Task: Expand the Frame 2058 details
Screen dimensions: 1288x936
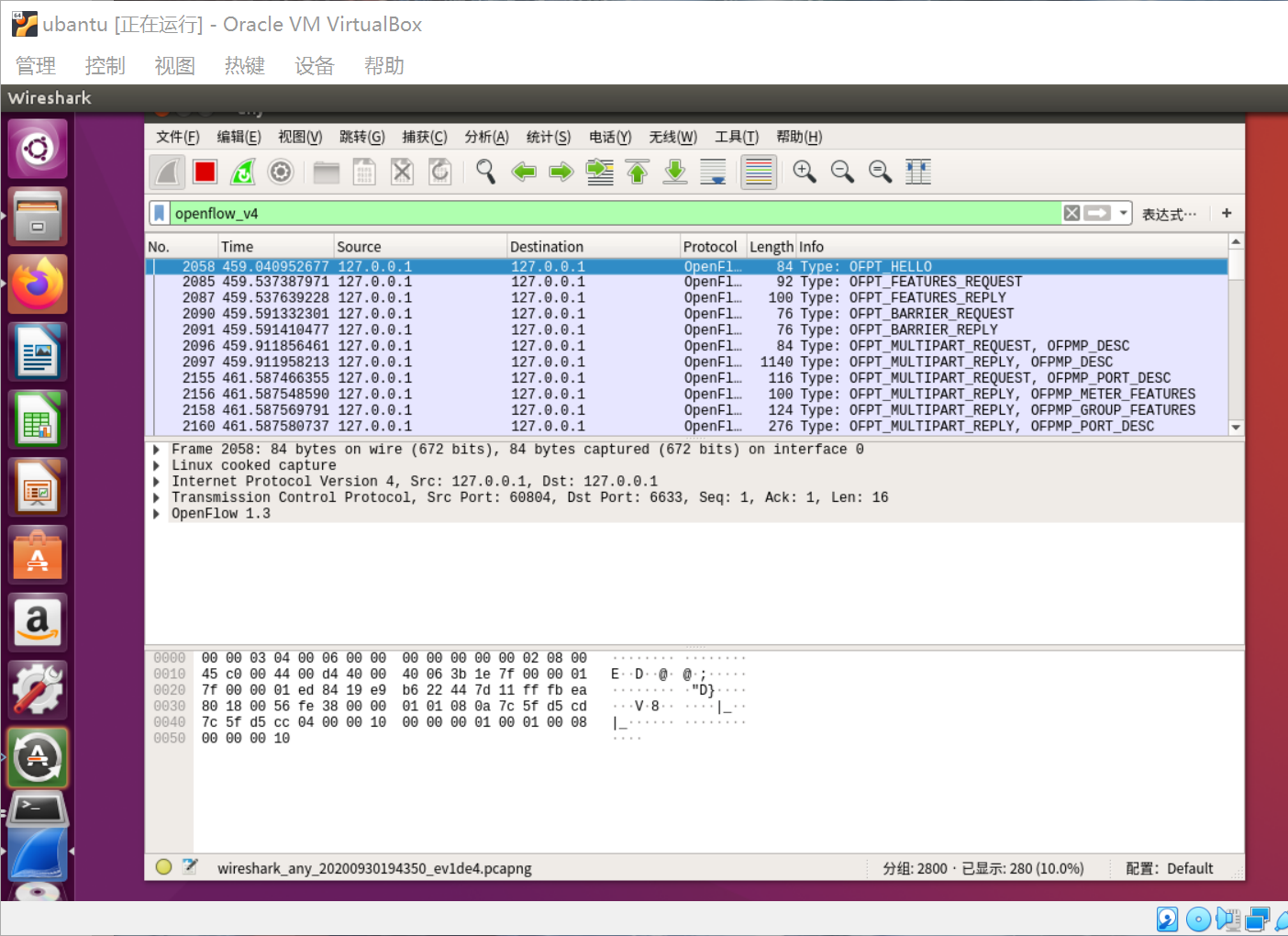Action: [x=156, y=450]
